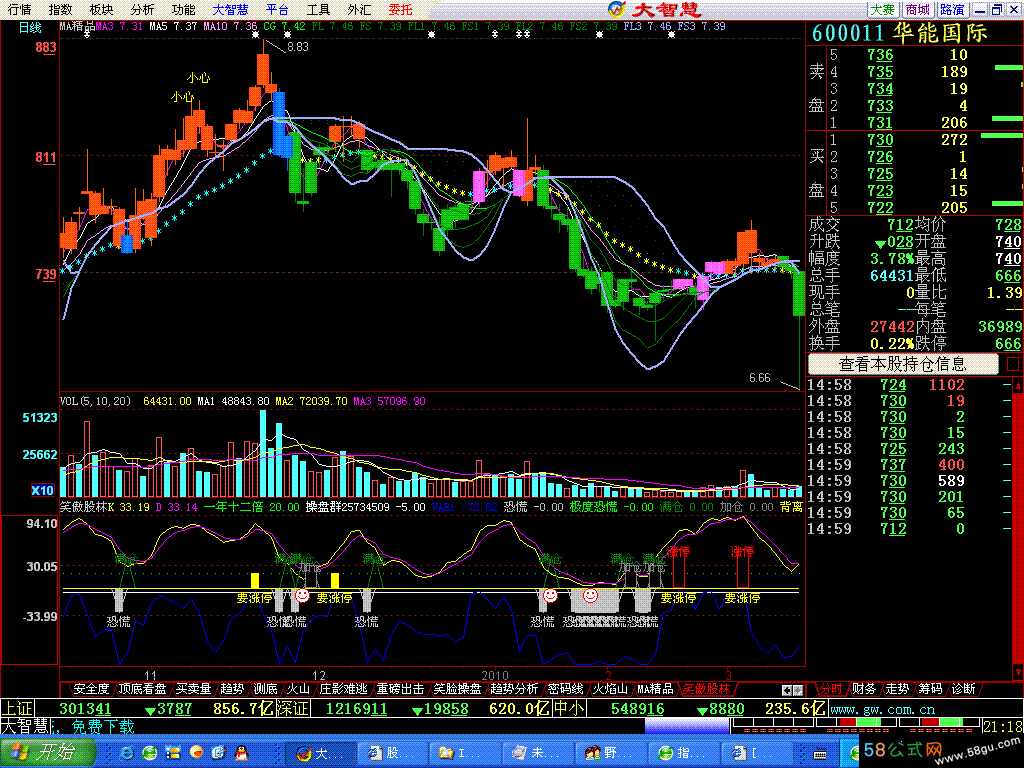Open the 板块 menu

101,10
